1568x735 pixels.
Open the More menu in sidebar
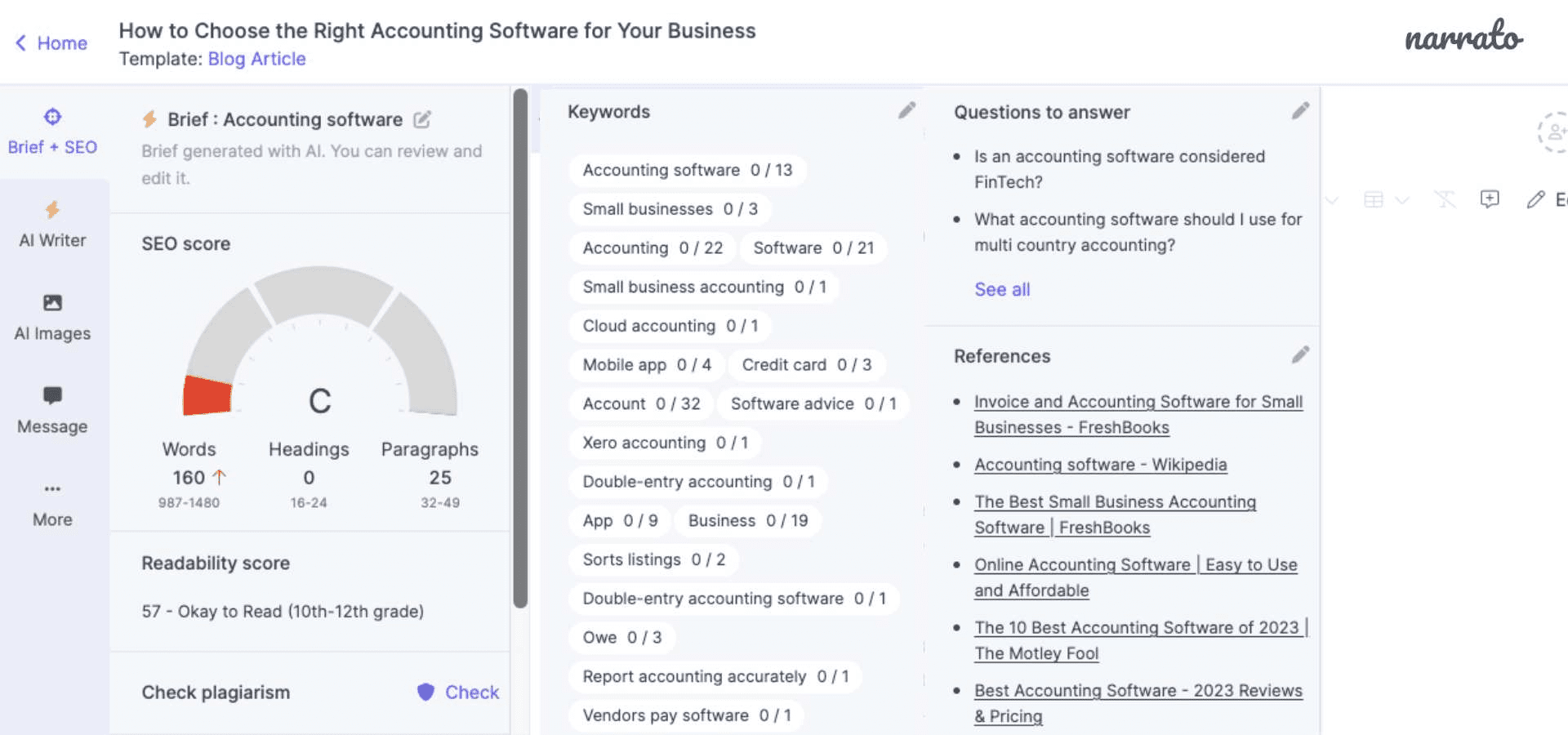52,504
